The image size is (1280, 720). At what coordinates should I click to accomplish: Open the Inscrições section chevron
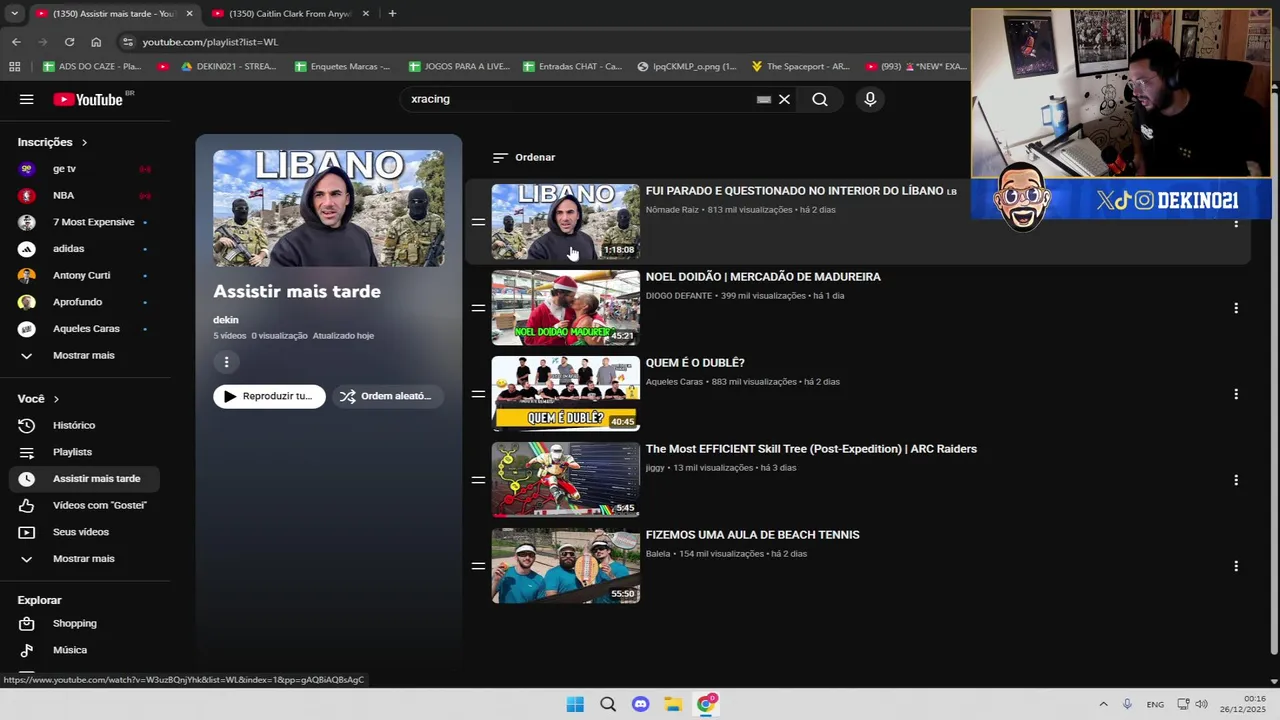[x=84, y=142]
